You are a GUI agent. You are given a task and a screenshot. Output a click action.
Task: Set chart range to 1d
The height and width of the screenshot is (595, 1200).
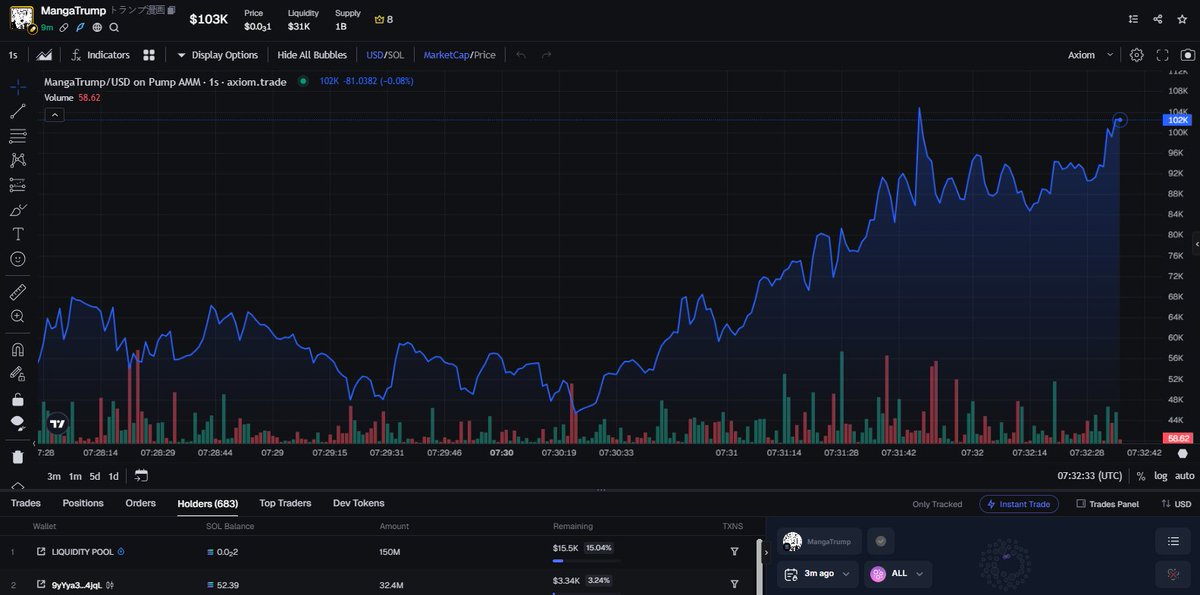113,476
